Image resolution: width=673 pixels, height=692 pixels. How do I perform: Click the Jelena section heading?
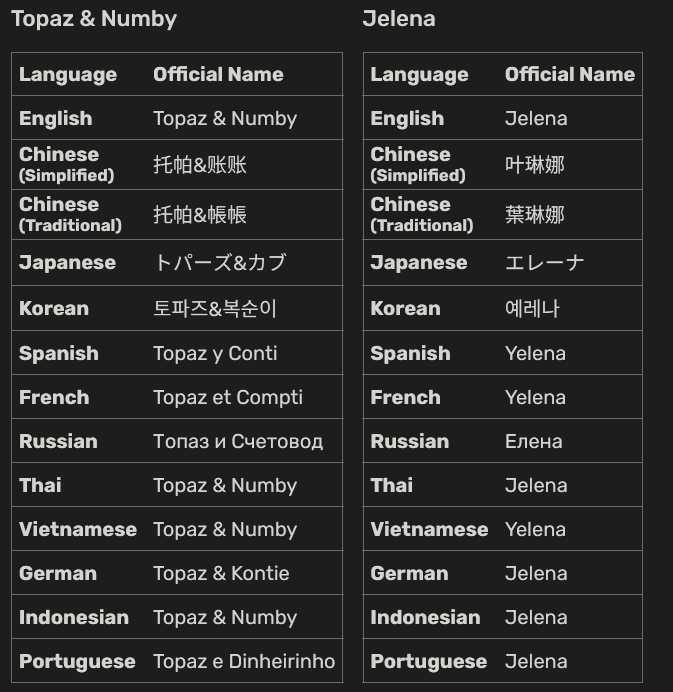click(399, 19)
